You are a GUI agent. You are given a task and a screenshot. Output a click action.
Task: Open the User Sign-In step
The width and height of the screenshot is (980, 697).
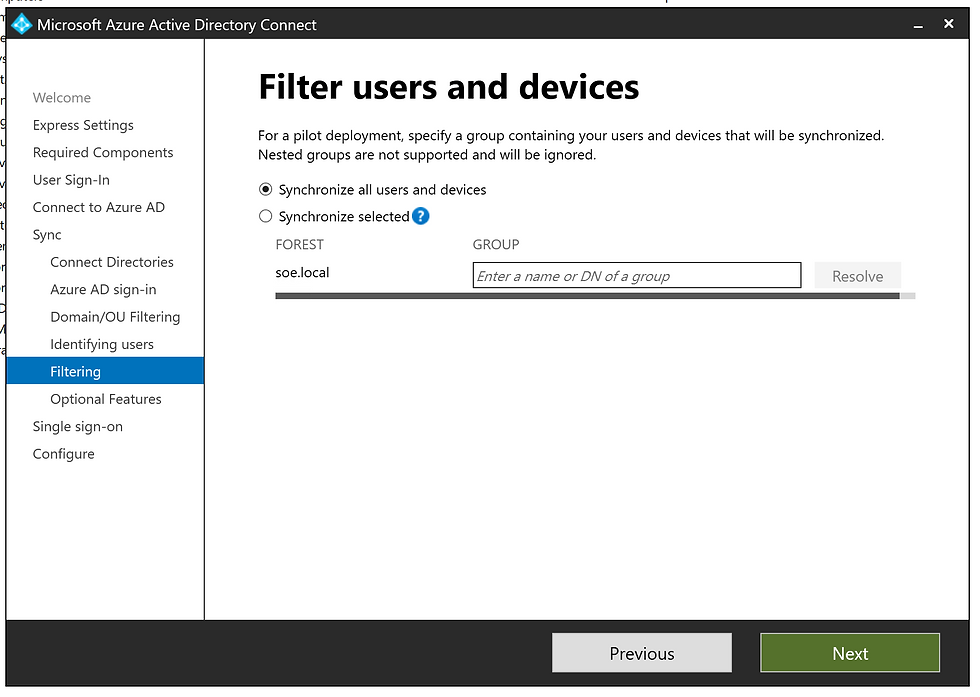71,180
